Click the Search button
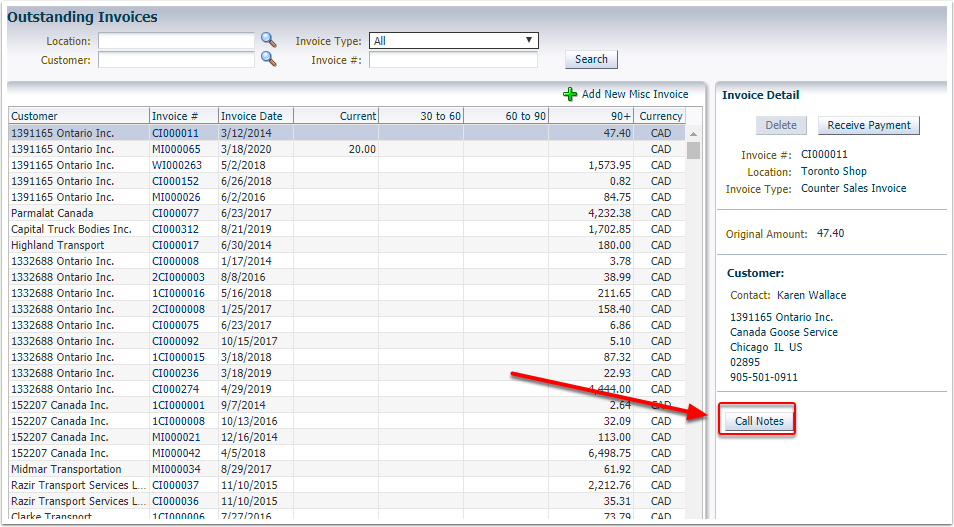Image resolution: width=954 pixels, height=527 pixels. 591,59
